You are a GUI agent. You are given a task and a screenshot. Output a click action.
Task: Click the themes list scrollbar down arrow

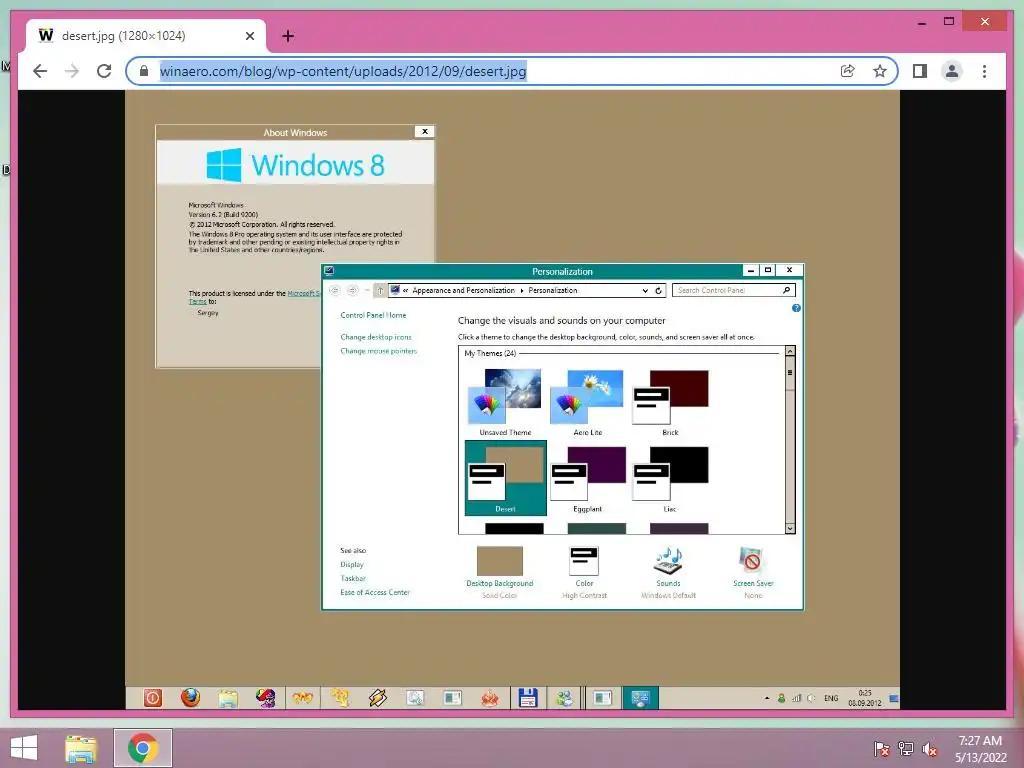790,528
